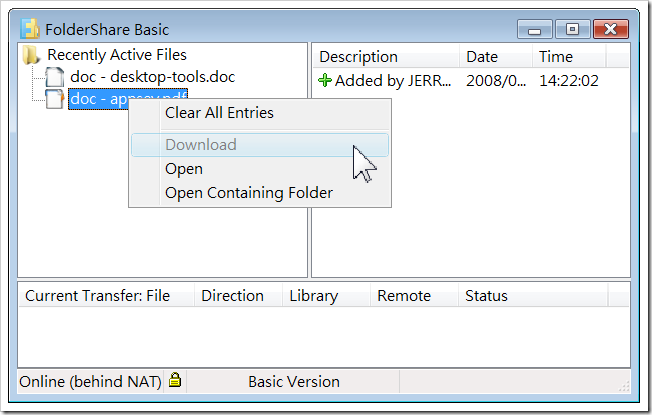
Task: Minimize the FolderShare Basic window
Action: (534, 30)
